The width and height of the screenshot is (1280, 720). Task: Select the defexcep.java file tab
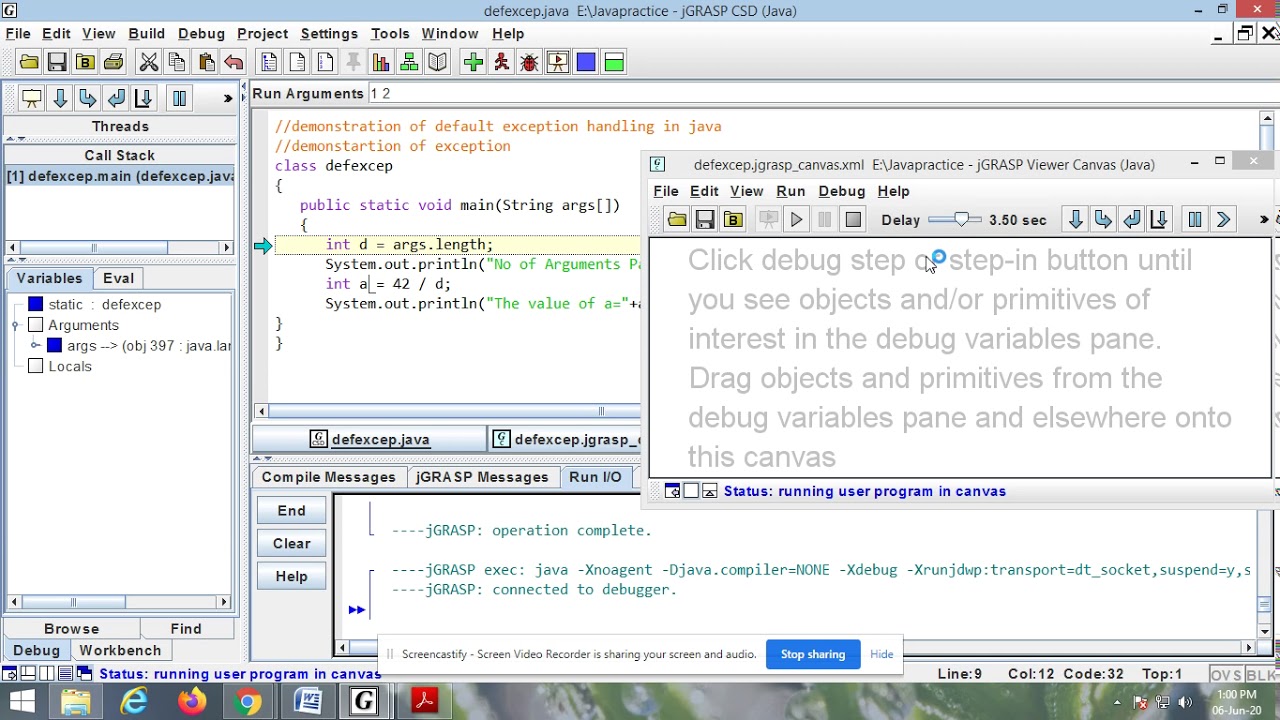(370, 439)
